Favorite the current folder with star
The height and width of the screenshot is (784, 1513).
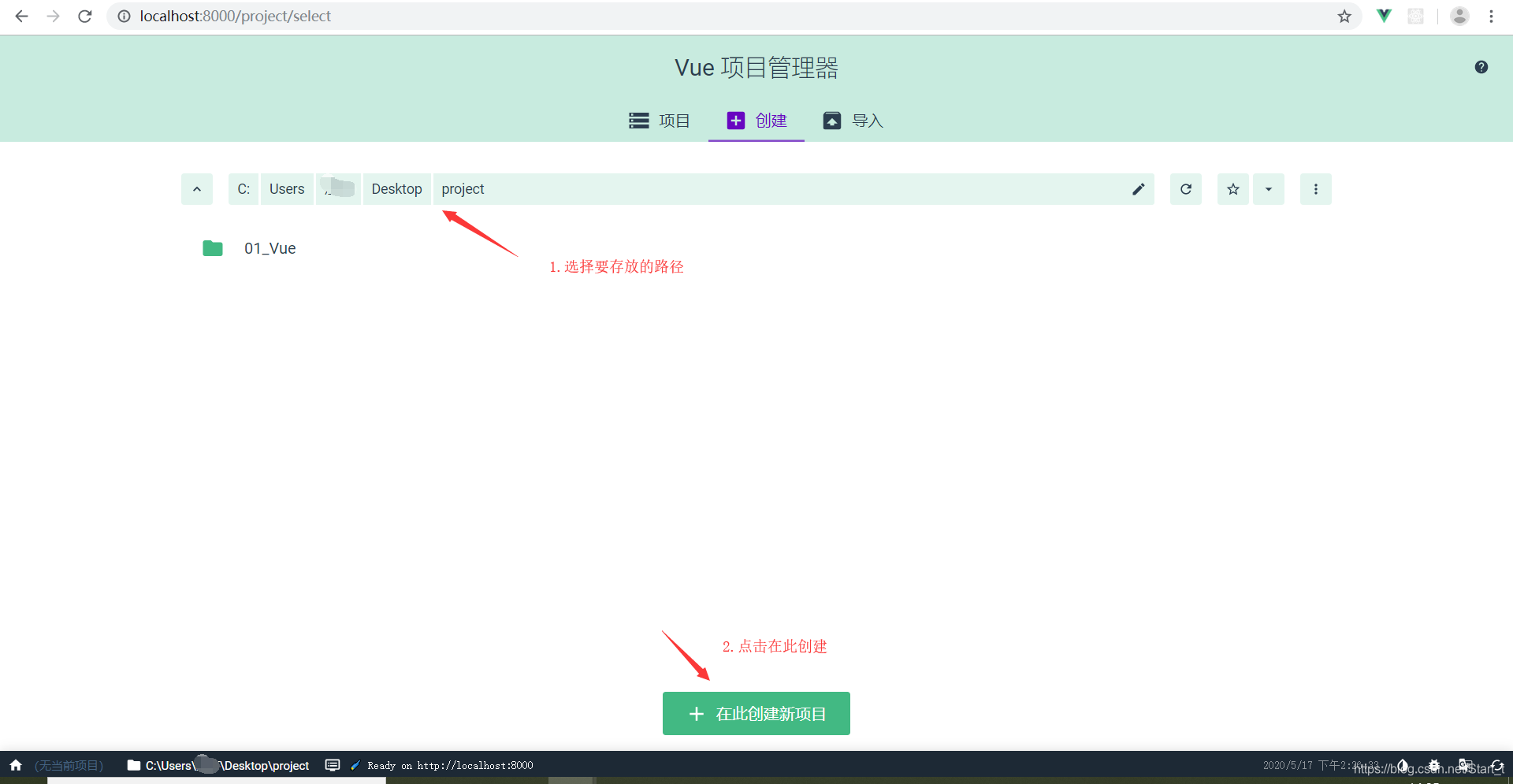point(1233,189)
